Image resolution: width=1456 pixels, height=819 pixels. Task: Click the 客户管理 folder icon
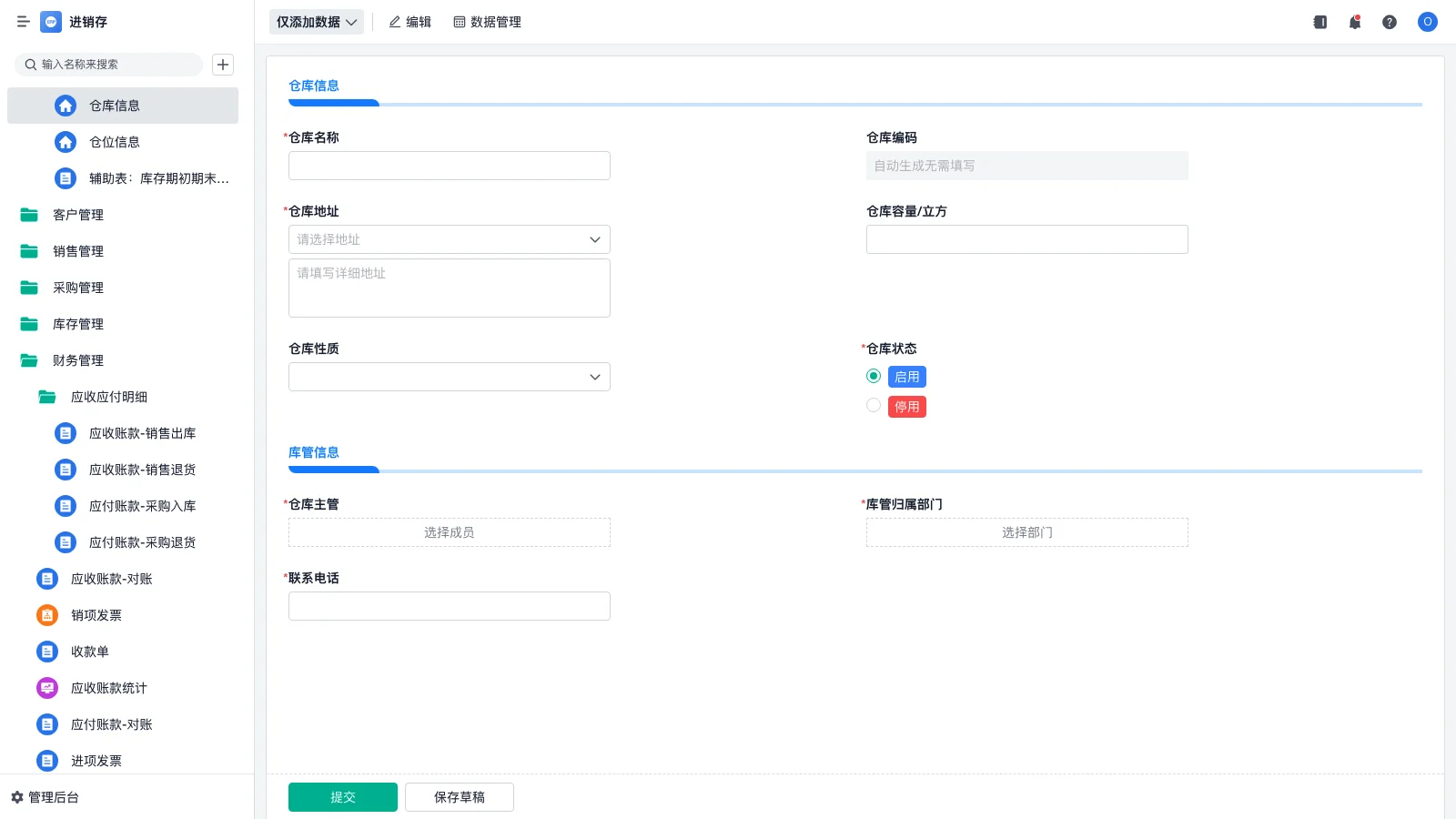coord(29,215)
